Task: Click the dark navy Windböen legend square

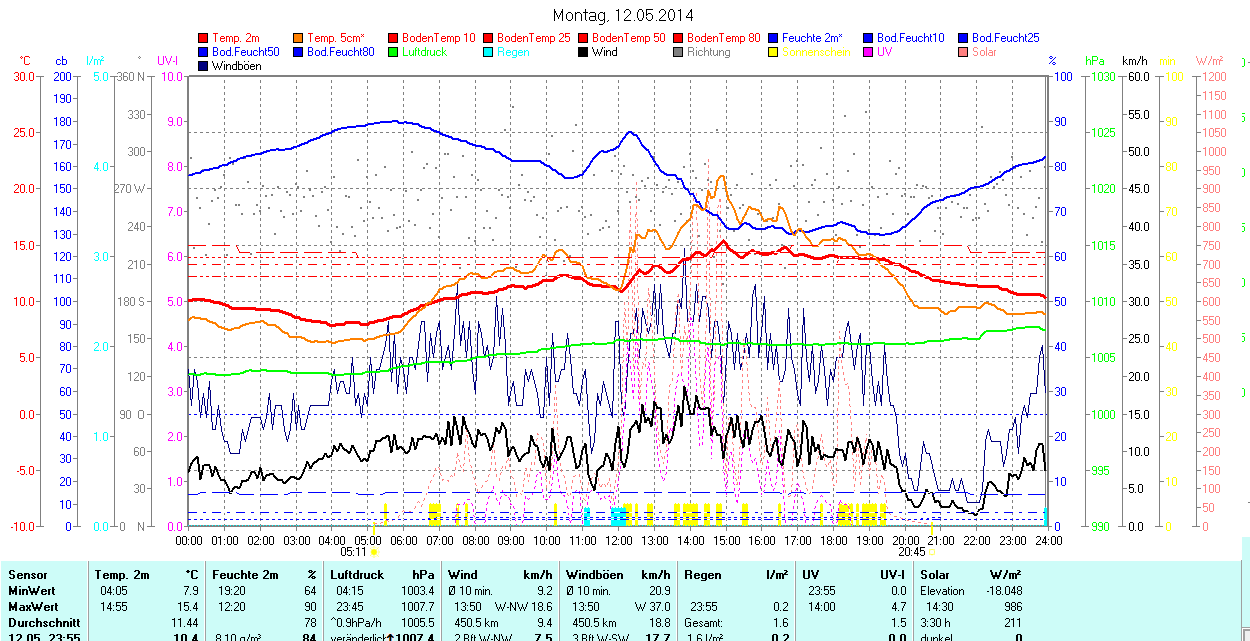Action: click(204, 66)
